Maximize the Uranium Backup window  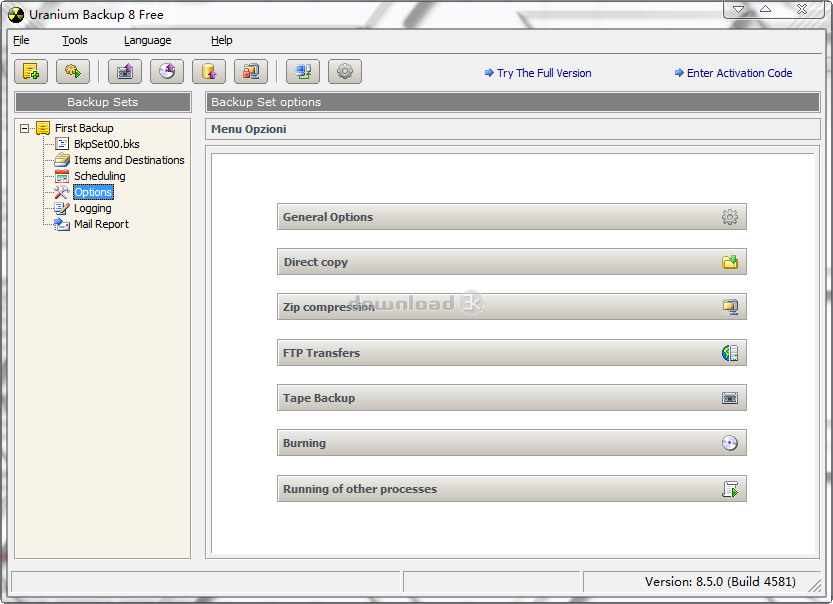(766, 9)
